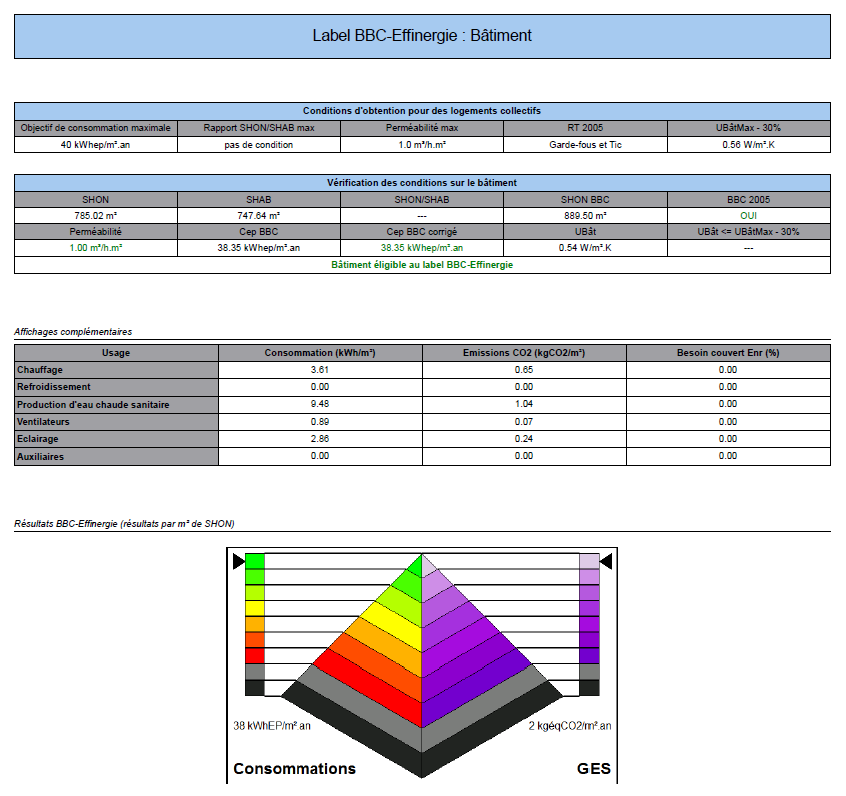Click the Refroidissement row label
The width and height of the screenshot is (846, 796).
coord(53,387)
